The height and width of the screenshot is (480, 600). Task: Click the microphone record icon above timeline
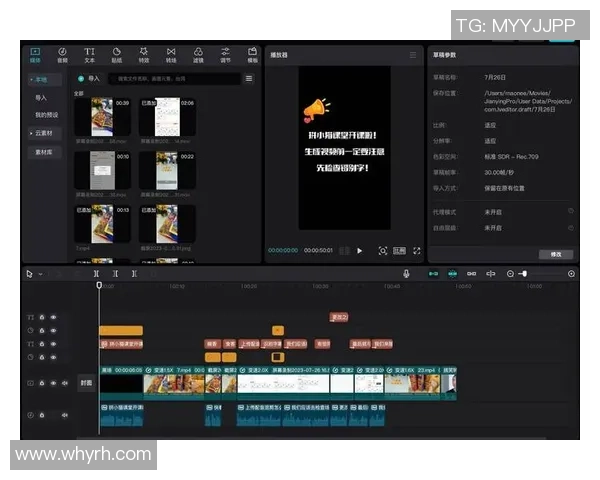(x=406, y=273)
